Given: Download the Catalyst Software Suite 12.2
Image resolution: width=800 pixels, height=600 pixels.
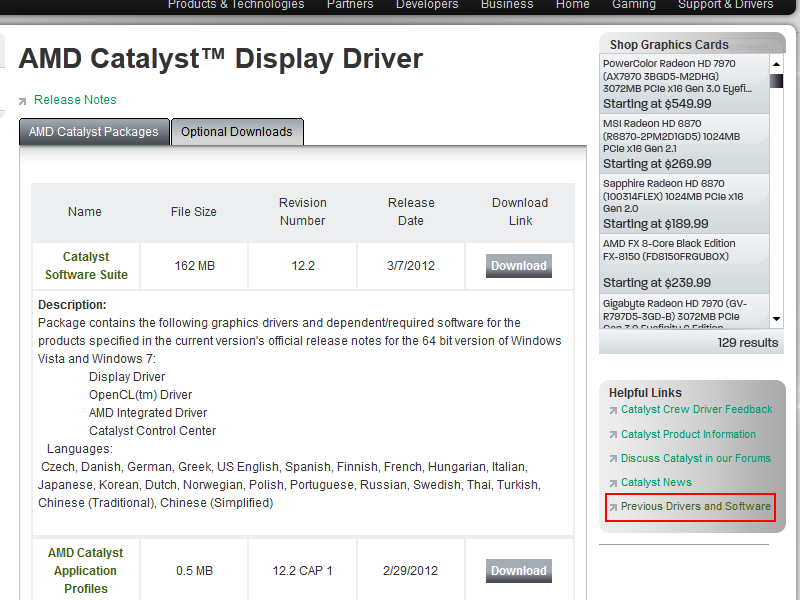Looking at the screenshot, I should (518, 266).
